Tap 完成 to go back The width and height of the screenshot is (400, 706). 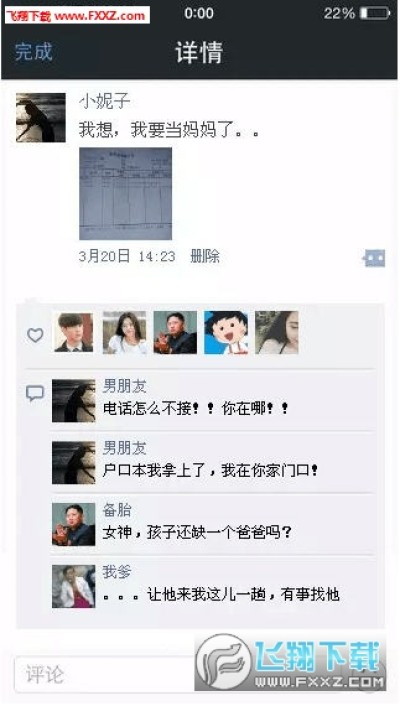pyautogui.click(x=34, y=52)
